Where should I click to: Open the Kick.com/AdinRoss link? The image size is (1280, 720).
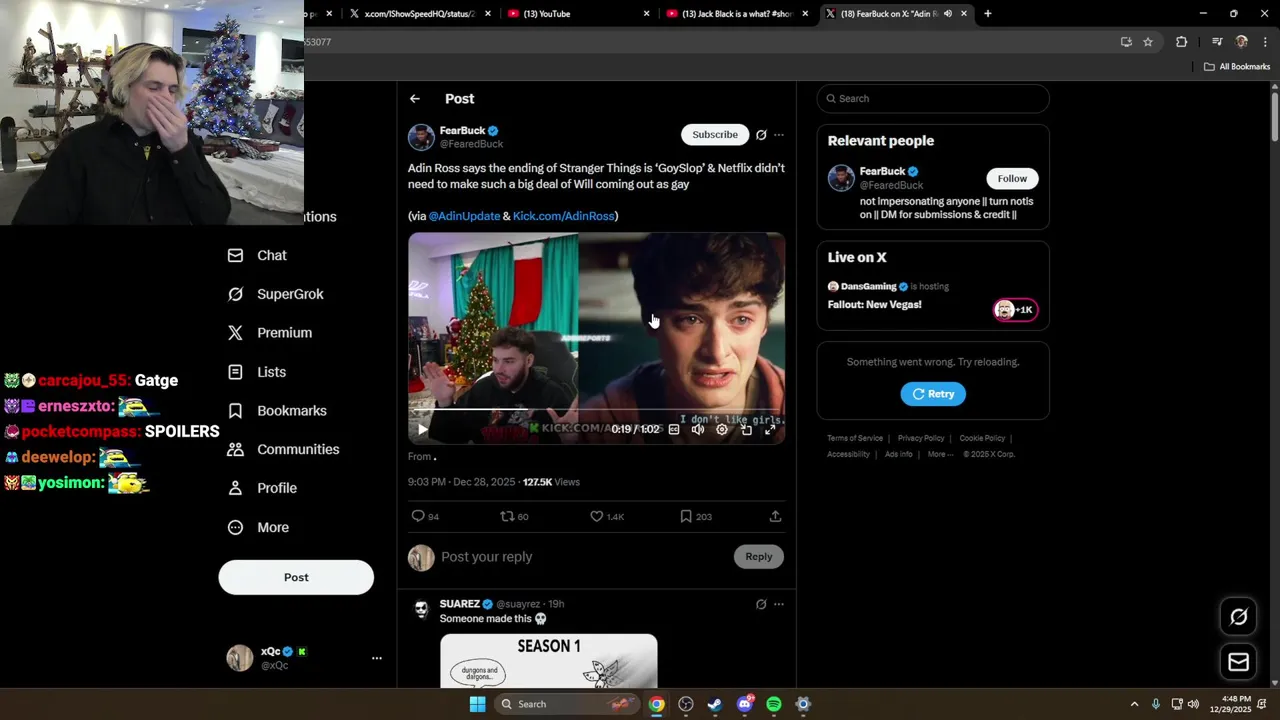coord(563,216)
